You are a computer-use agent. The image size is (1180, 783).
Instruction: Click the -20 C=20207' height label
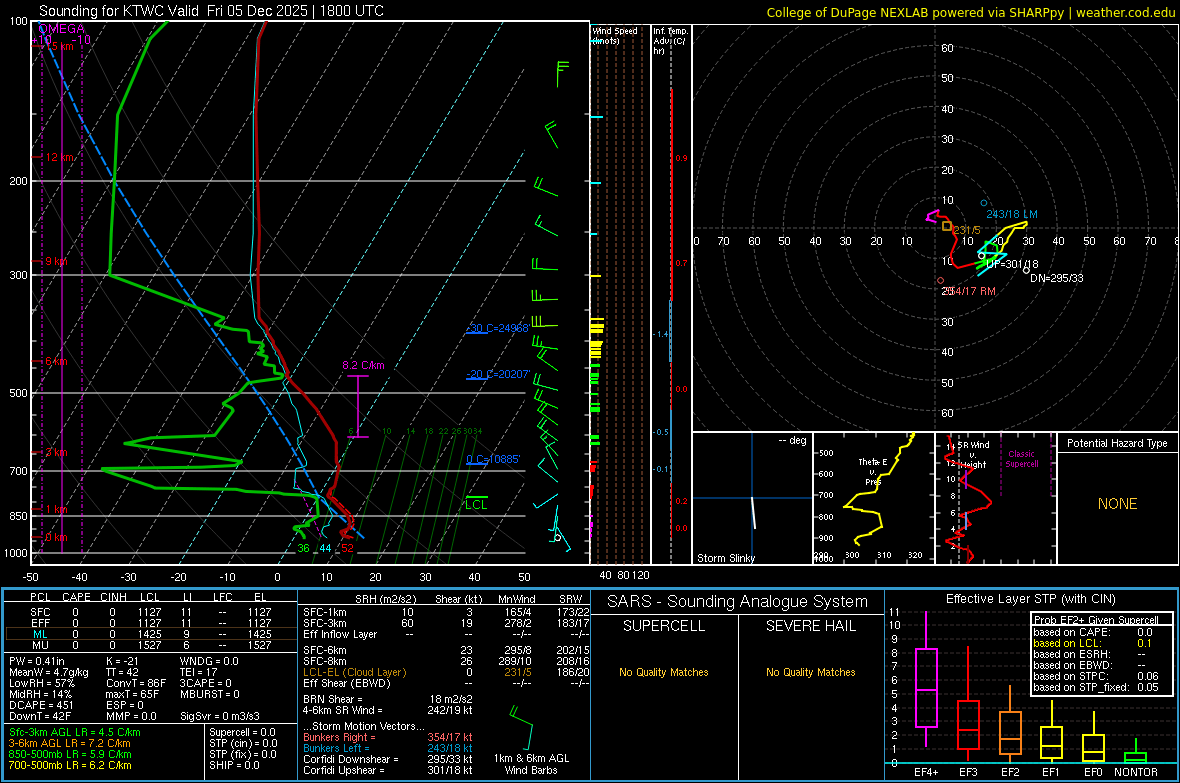click(x=498, y=374)
